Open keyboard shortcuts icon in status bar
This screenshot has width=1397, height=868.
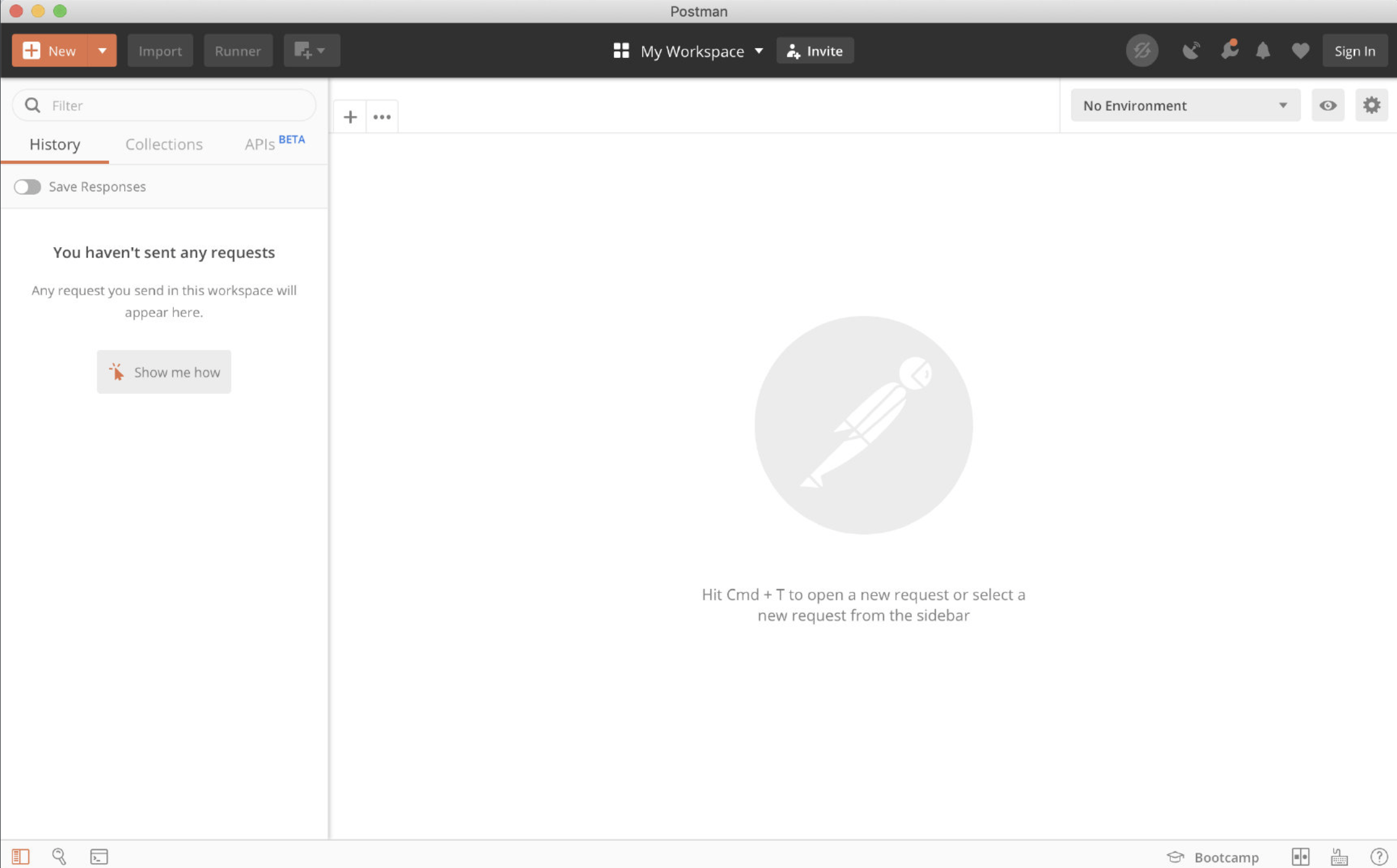point(1339,857)
